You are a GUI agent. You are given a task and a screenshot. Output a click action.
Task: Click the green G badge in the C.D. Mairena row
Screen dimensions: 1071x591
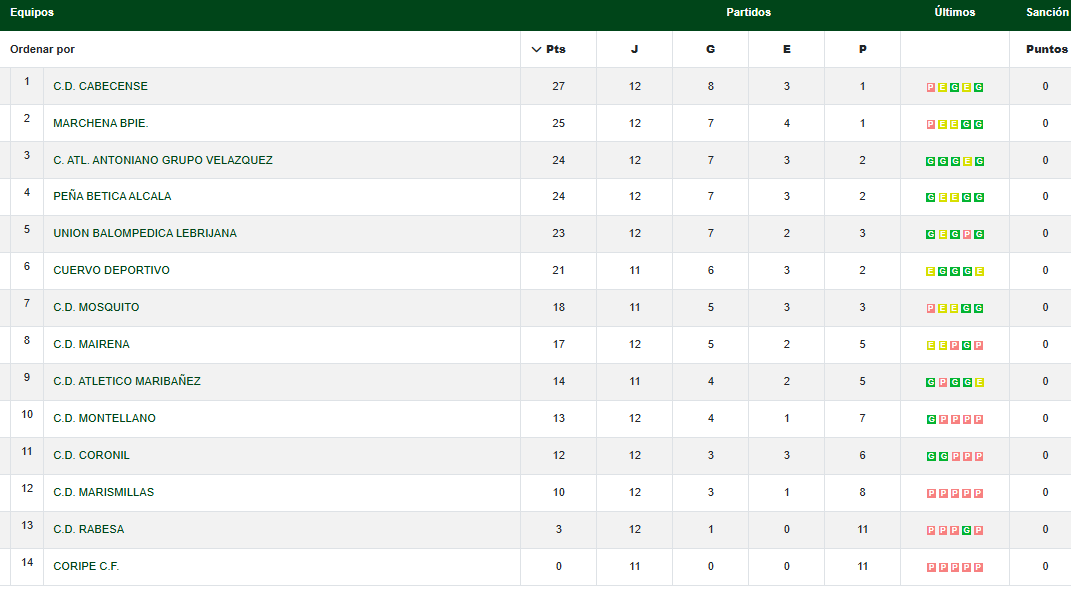coord(967,346)
